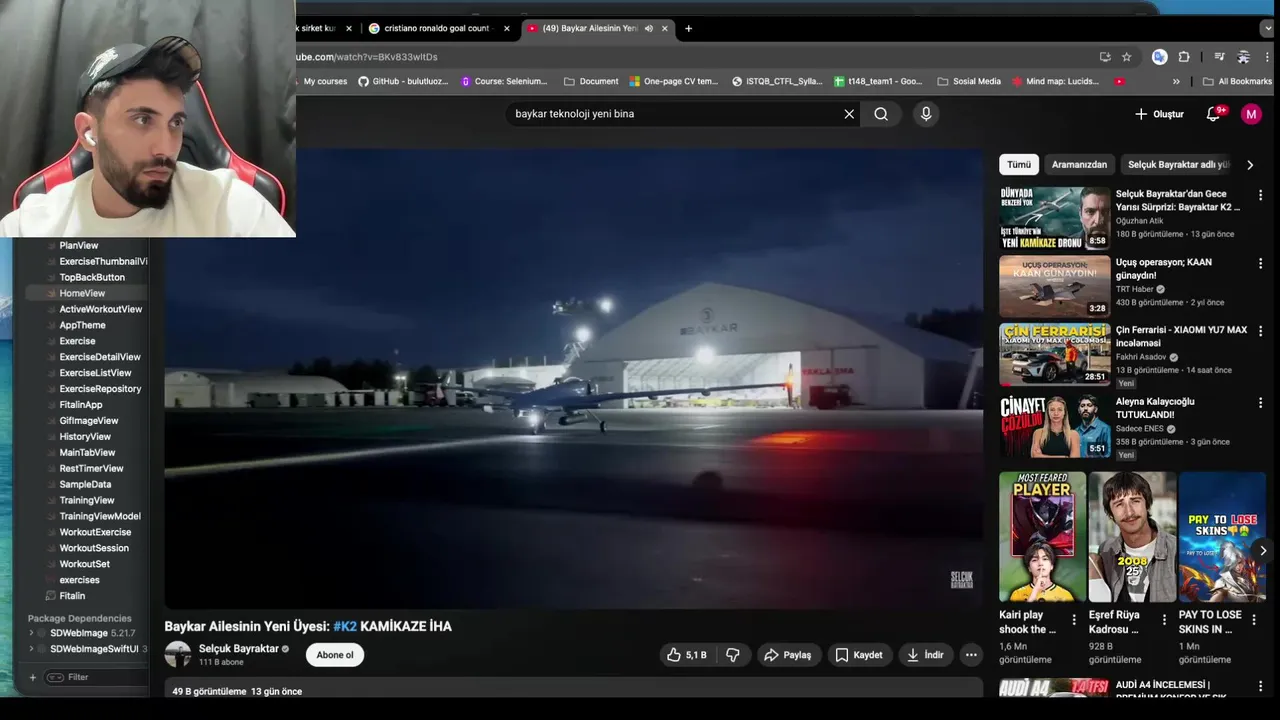The width and height of the screenshot is (1280, 720).
Task: Open All Bookmarks folder
Action: [1237, 81]
